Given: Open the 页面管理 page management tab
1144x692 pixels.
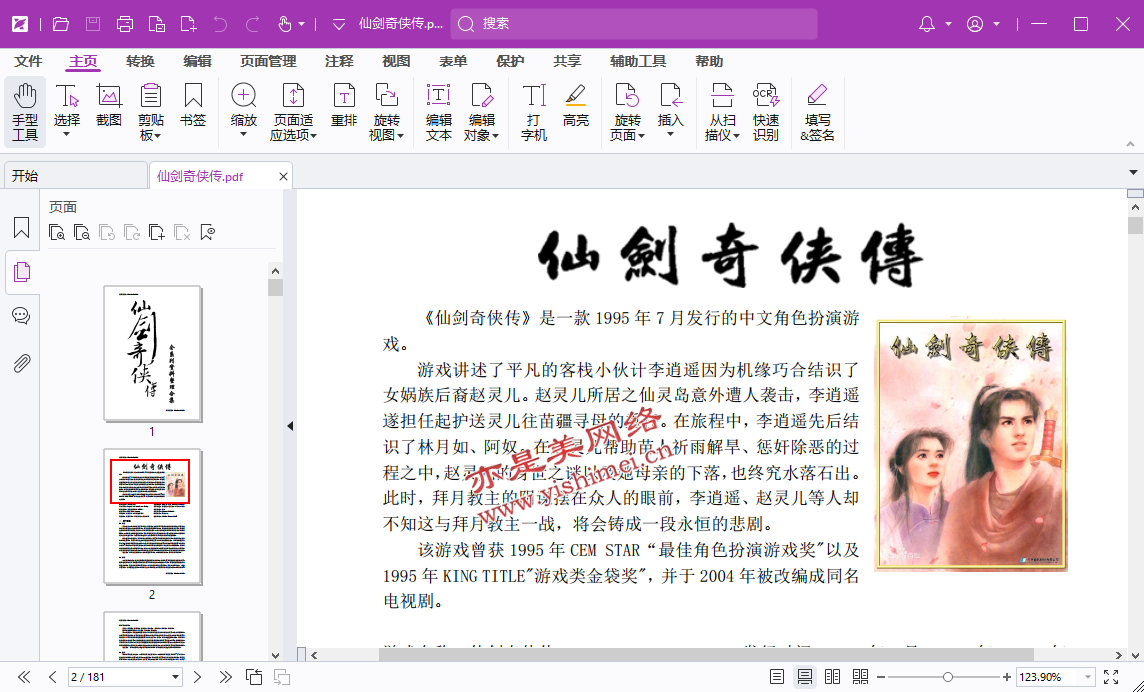Looking at the screenshot, I should pyautogui.click(x=268, y=61).
